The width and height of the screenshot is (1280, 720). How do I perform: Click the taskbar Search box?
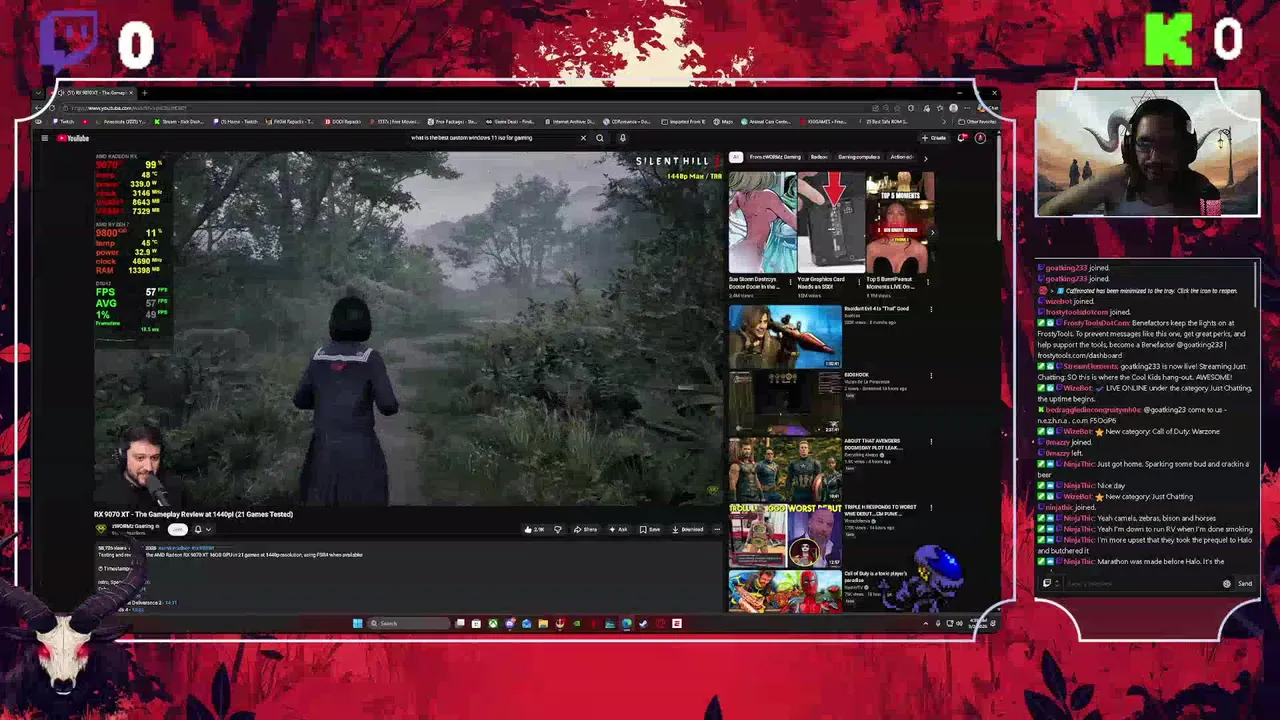click(x=408, y=624)
